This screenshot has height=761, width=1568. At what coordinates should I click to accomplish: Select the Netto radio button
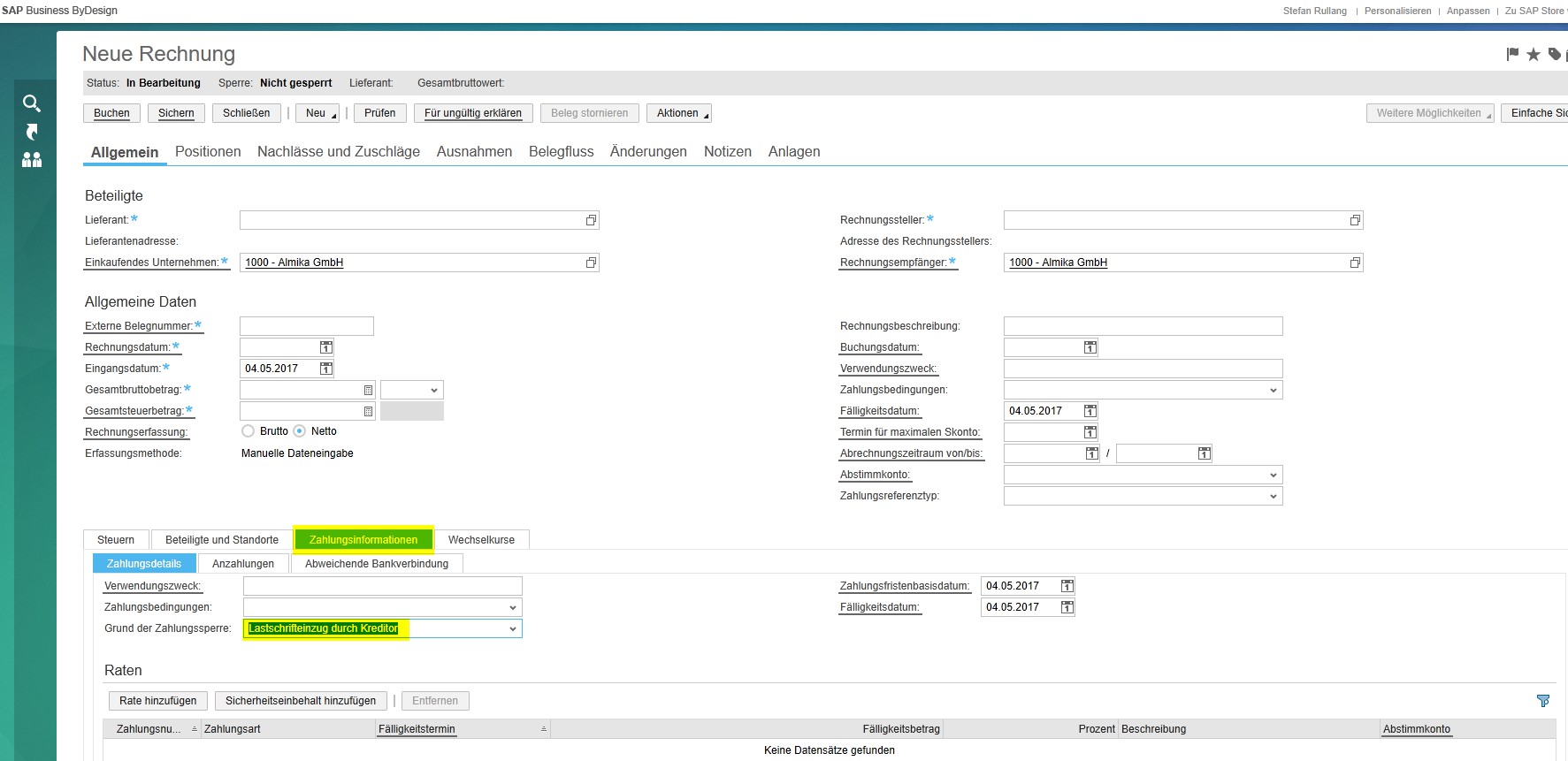coord(300,431)
